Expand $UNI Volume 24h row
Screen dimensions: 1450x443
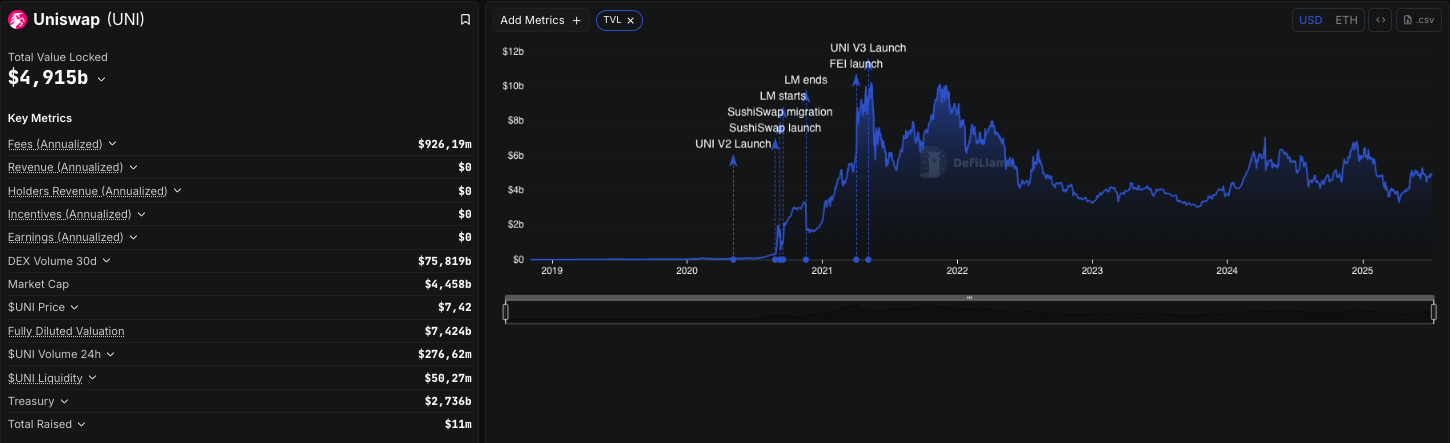coord(111,354)
